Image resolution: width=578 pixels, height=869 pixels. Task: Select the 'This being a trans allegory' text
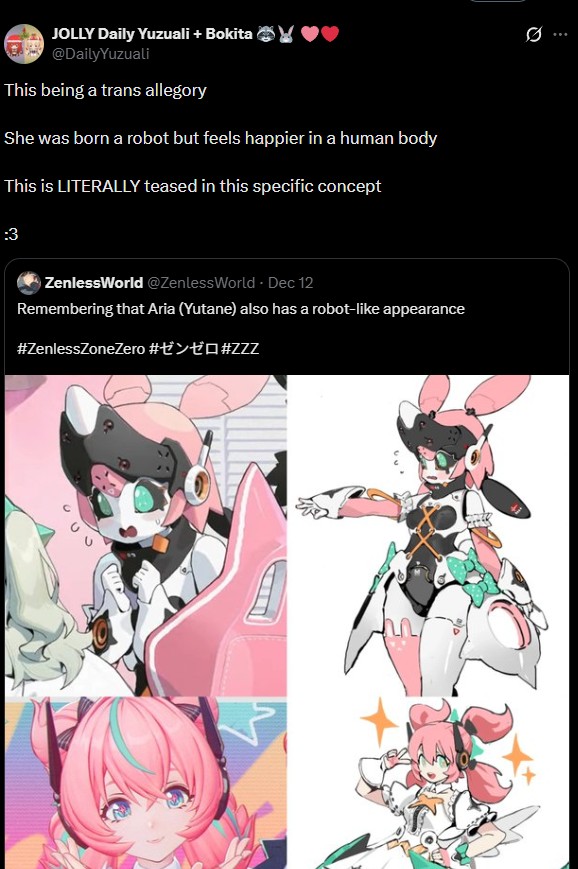tap(105, 90)
